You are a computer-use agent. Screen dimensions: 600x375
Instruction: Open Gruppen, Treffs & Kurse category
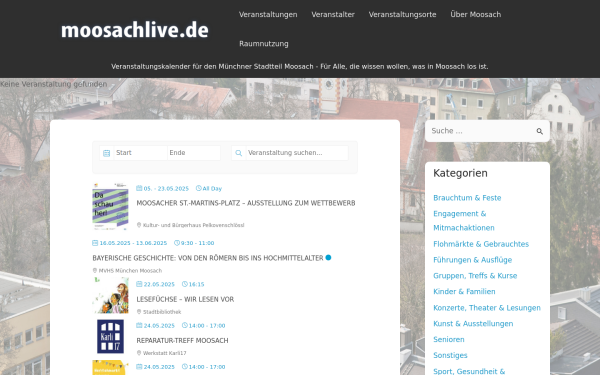tap(475, 276)
